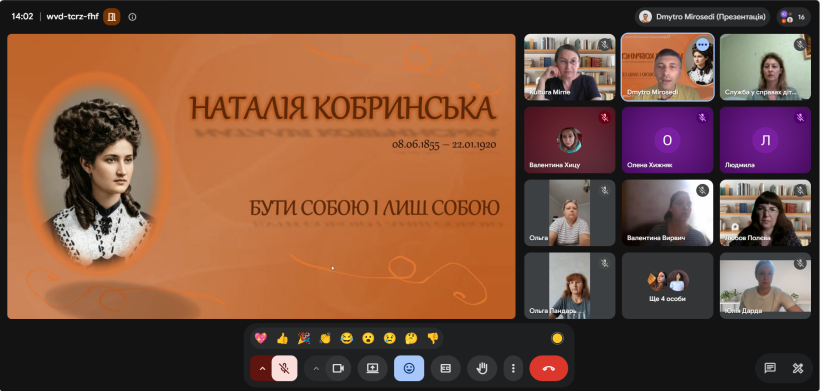Image resolution: width=820 pixels, height=391 pixels.
Task: Open meeting details info icon
Action: 132,17
